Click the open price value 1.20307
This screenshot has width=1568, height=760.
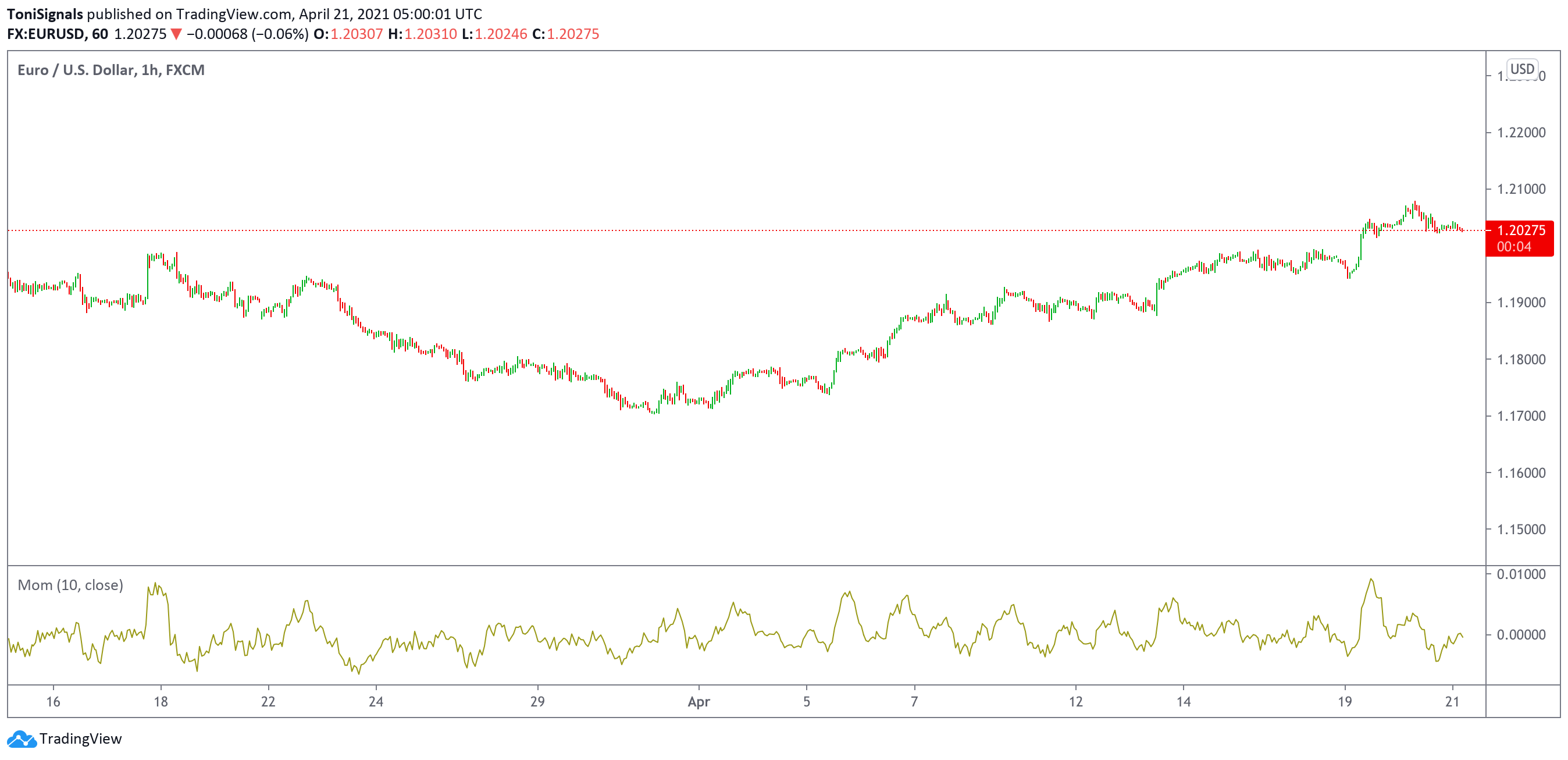(x=356, y=34)
